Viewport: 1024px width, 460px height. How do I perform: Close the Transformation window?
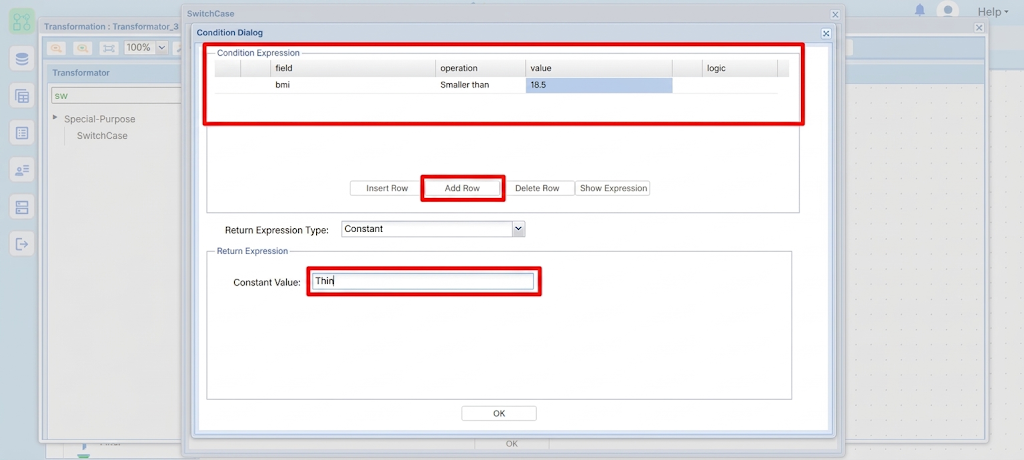(x=978, y=27)
